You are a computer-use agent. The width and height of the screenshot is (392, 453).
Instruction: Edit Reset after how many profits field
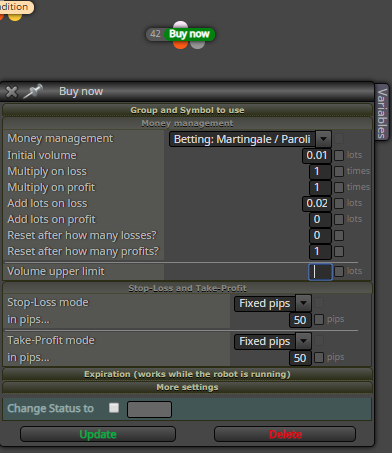coord(320,251)
